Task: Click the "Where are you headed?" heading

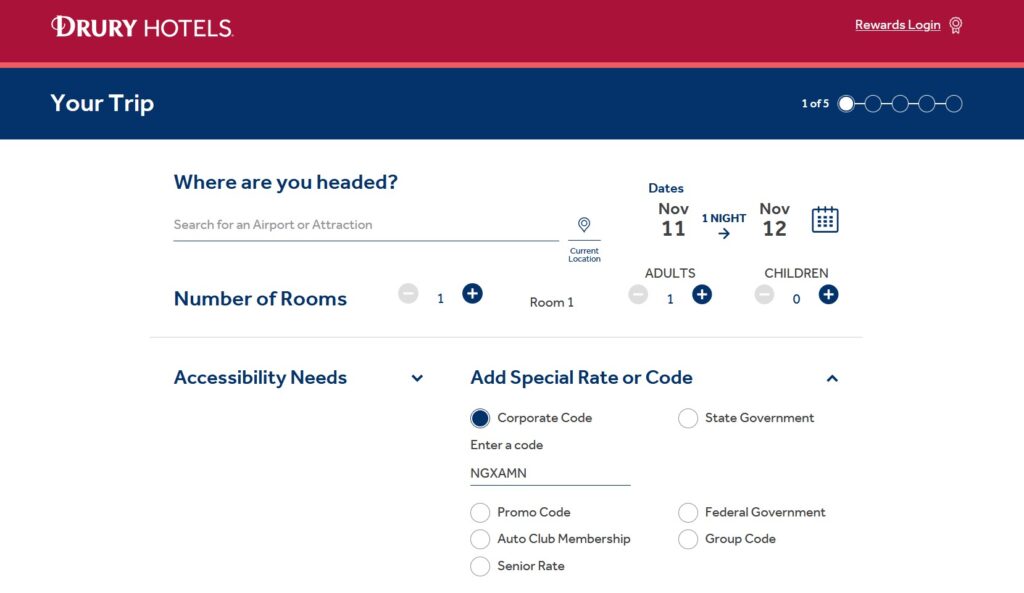Action: click(x=285, y=182)
